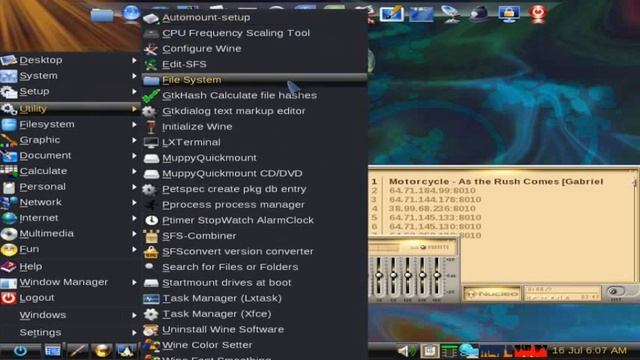Open Automount-setup from Utility submenu

[254, 18]
